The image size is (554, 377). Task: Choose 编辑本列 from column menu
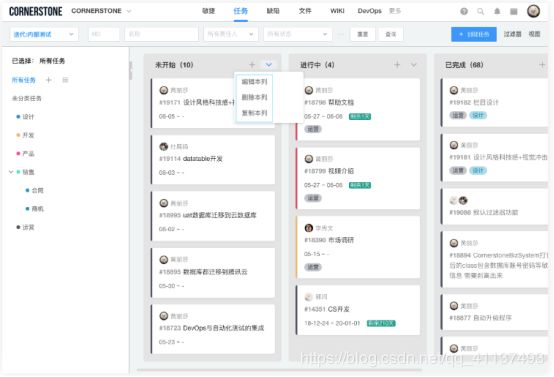pyautogui.click(x=254, y=82)
